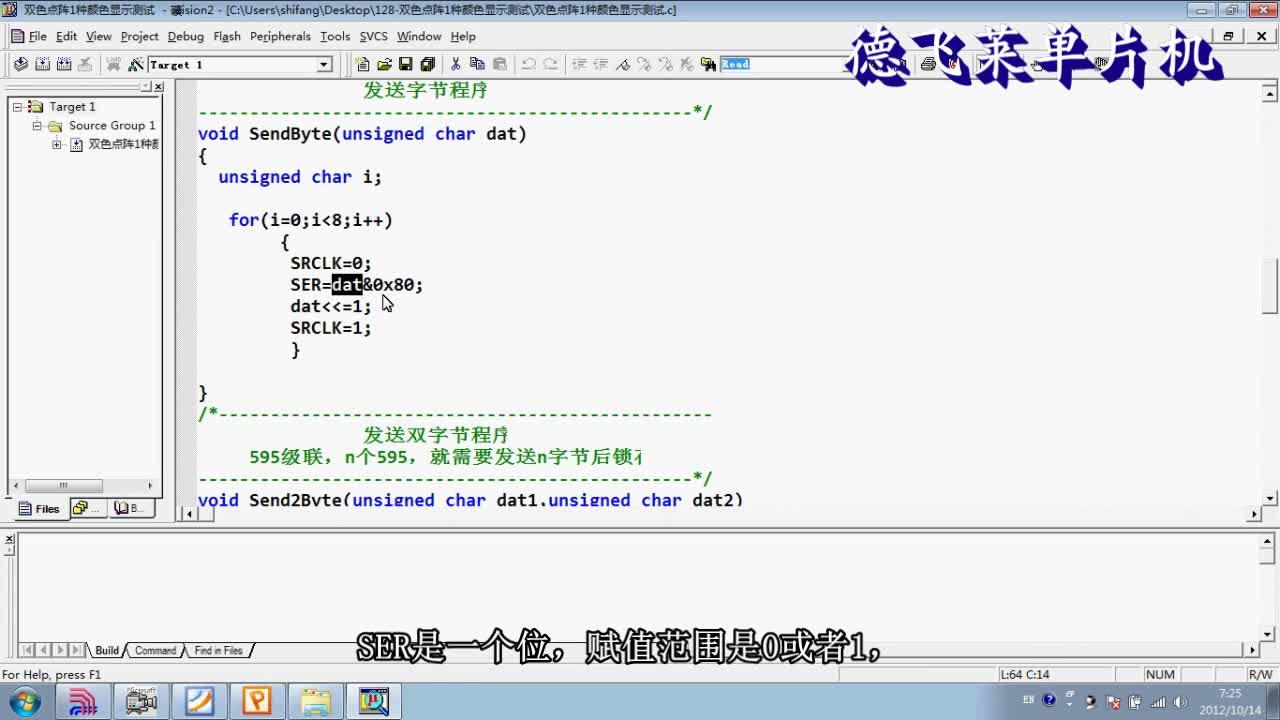Screen dimensions: 1280x720
Task: Open the Project menu
Action: [x=140, y=36]
